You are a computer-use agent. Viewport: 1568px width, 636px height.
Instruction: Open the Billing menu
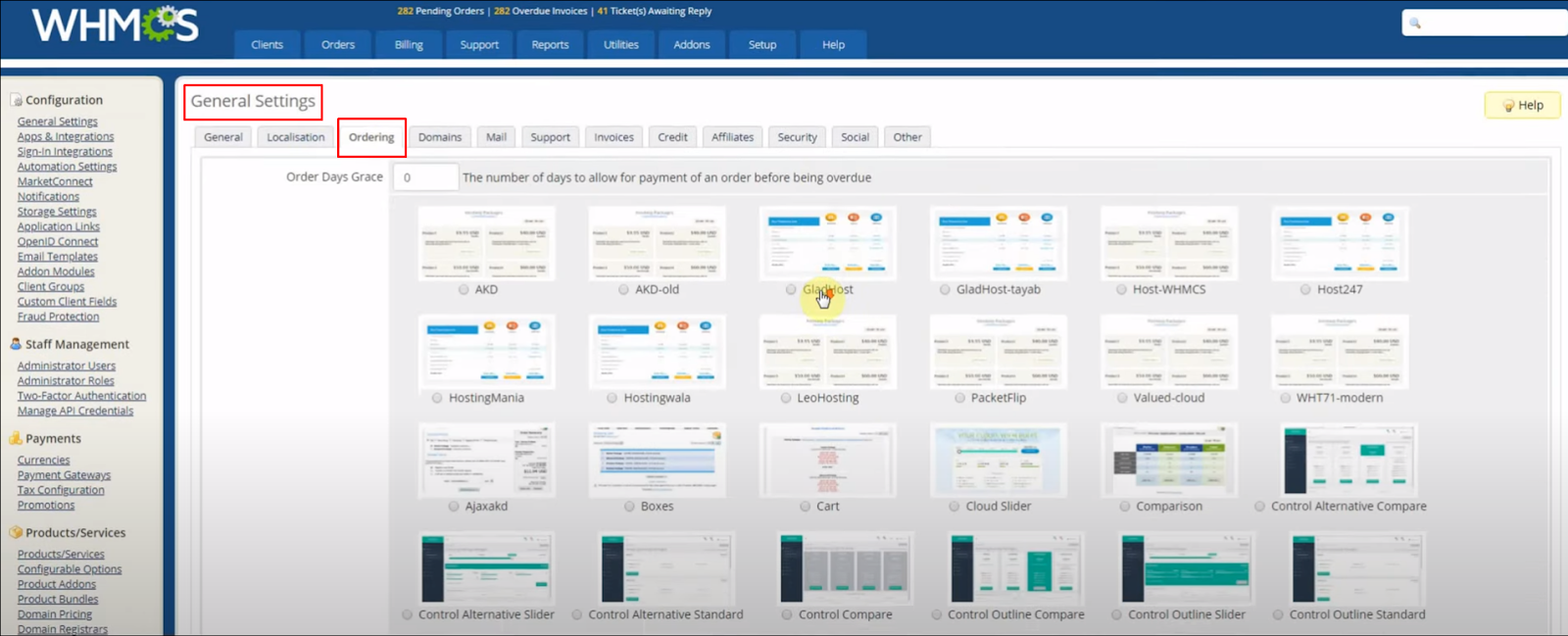(409, 45)
